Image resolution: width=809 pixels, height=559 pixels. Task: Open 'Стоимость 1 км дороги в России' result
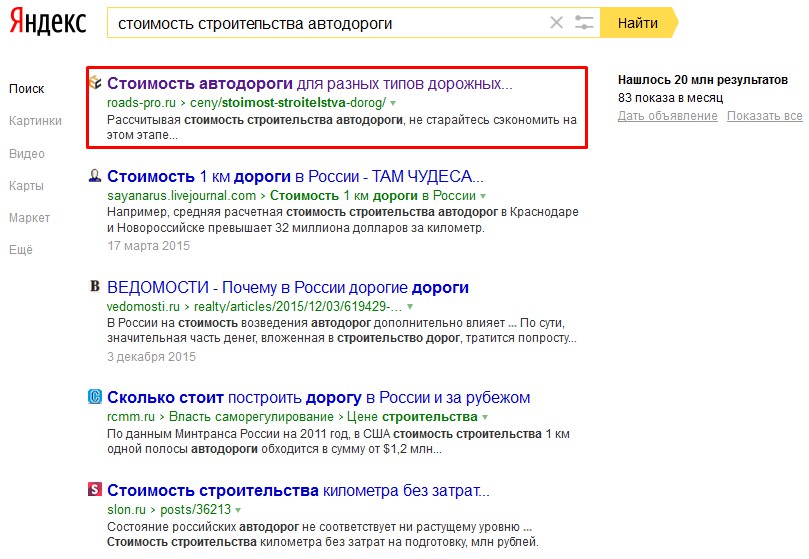(x=295, y=176)
